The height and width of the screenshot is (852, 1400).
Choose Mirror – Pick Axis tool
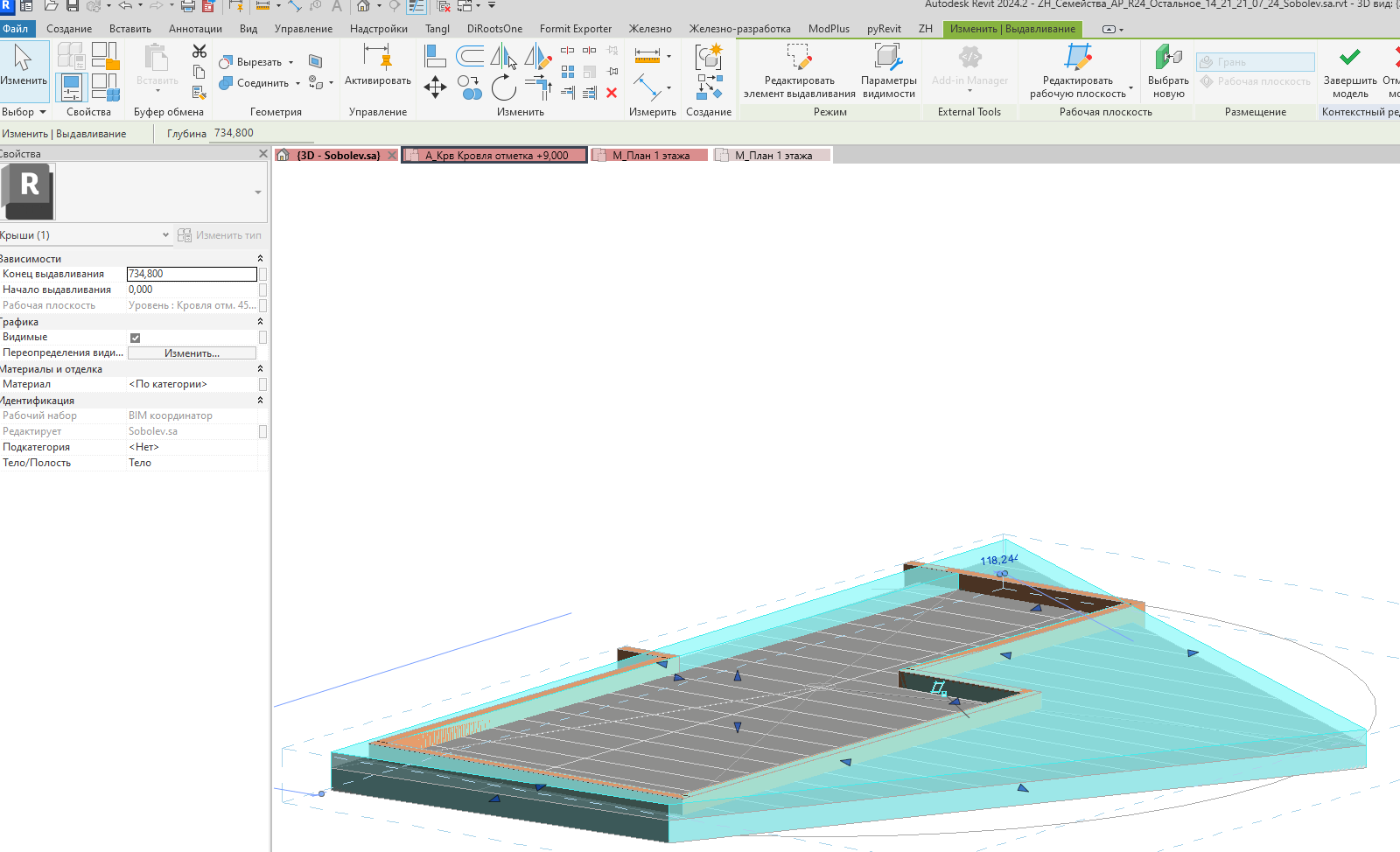(503, 57)
